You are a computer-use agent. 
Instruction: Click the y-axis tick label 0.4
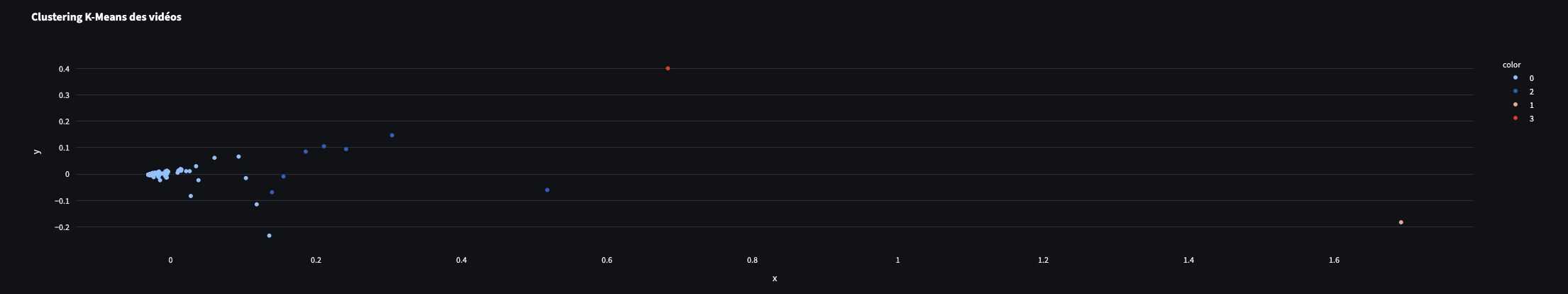tap(64, 69)
